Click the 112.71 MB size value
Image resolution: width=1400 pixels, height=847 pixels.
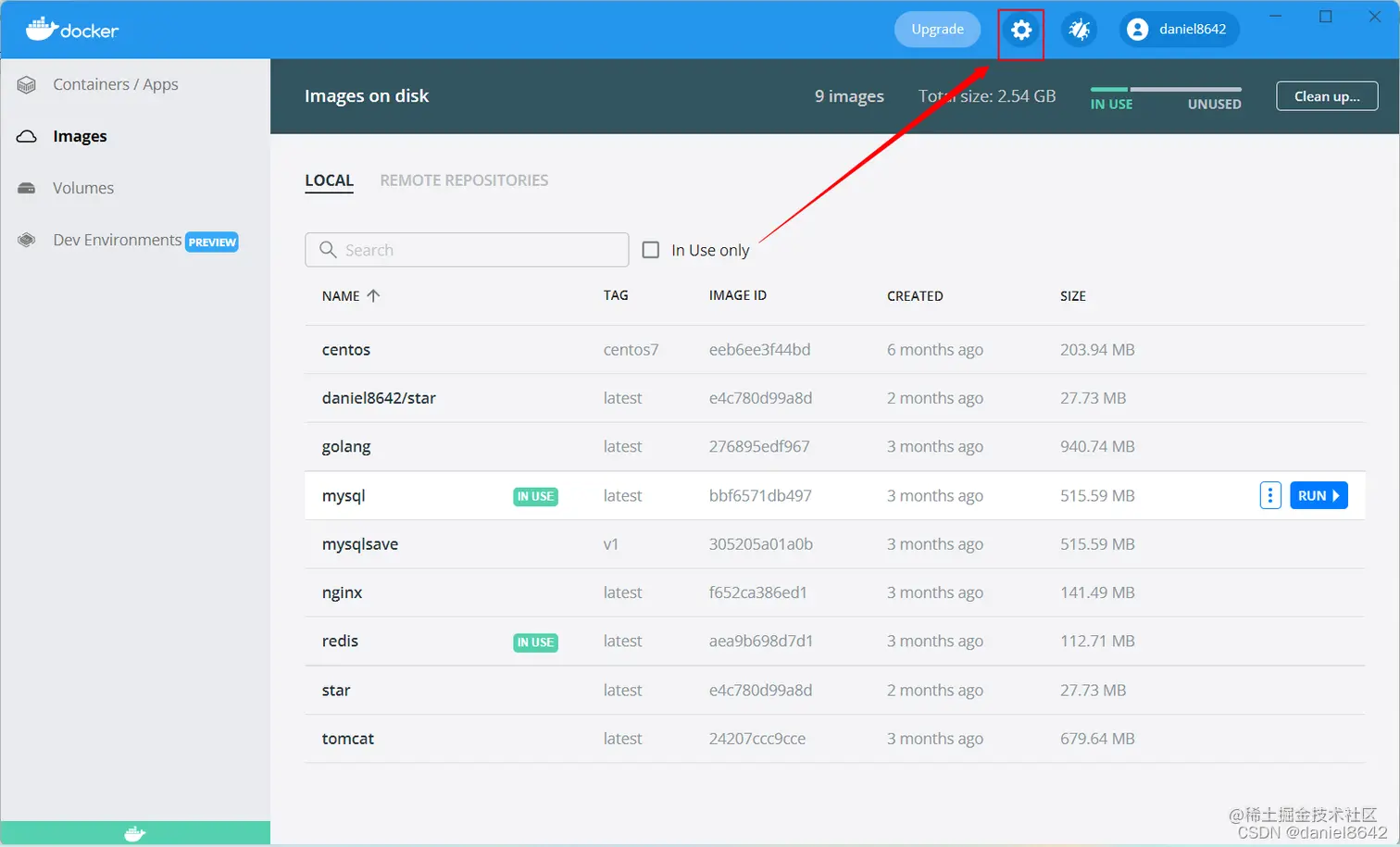pyautogui.click(x=1097, y=641)
